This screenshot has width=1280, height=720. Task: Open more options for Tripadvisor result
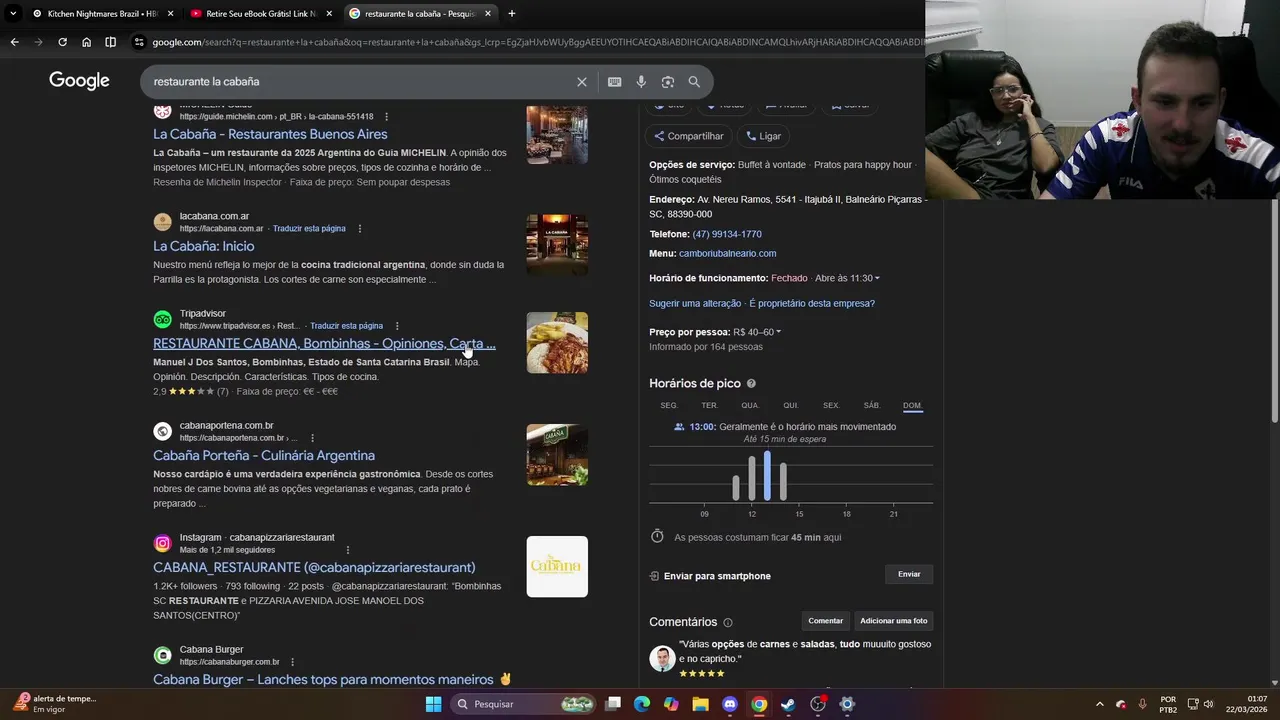click(x=397, y=326)
